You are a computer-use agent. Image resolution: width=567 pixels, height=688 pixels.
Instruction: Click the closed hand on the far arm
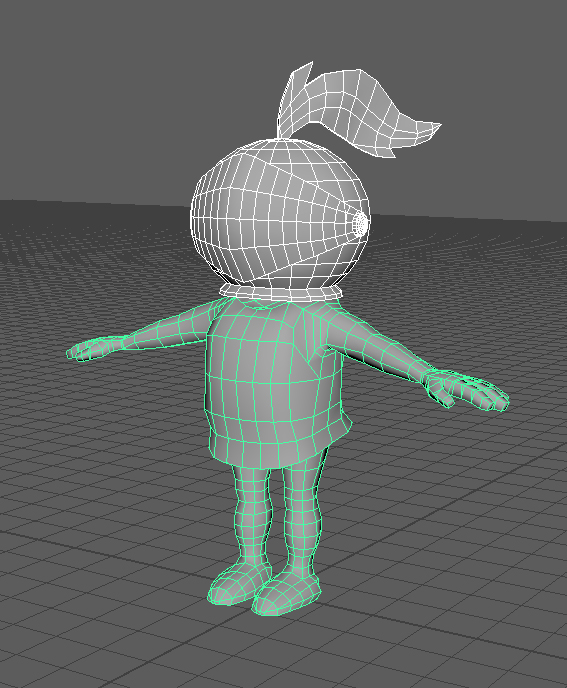(92, 348)
